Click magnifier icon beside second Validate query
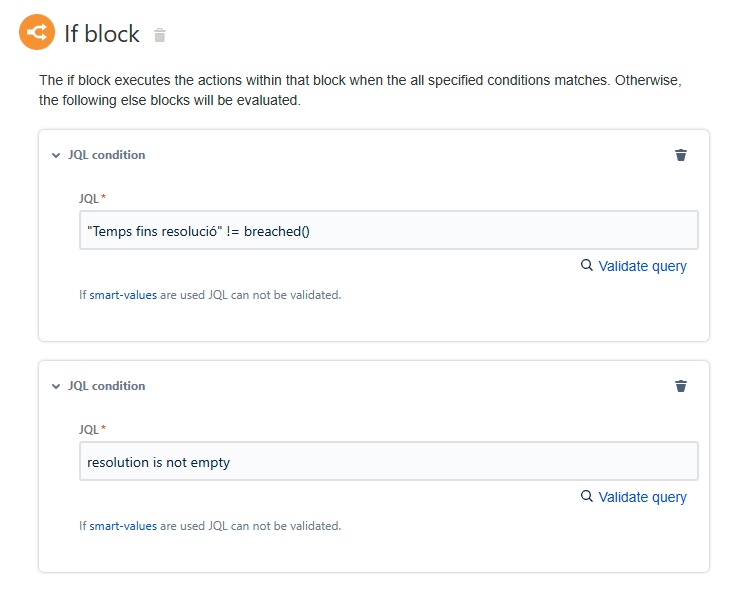Image resolution: width=729 pixels, height=589 pixels. click(587, 497)
